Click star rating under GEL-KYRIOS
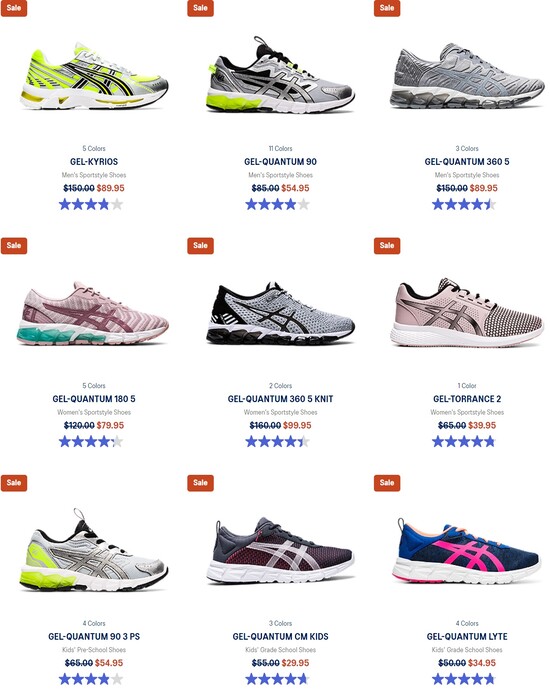The image size is (550, 693). click(91, 205)
